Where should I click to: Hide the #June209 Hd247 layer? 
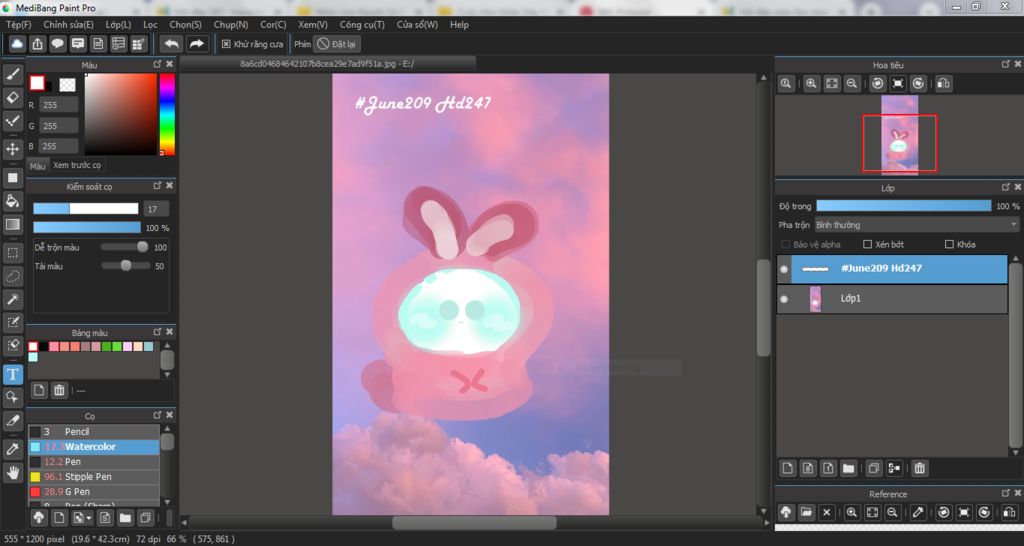(784, 269)
